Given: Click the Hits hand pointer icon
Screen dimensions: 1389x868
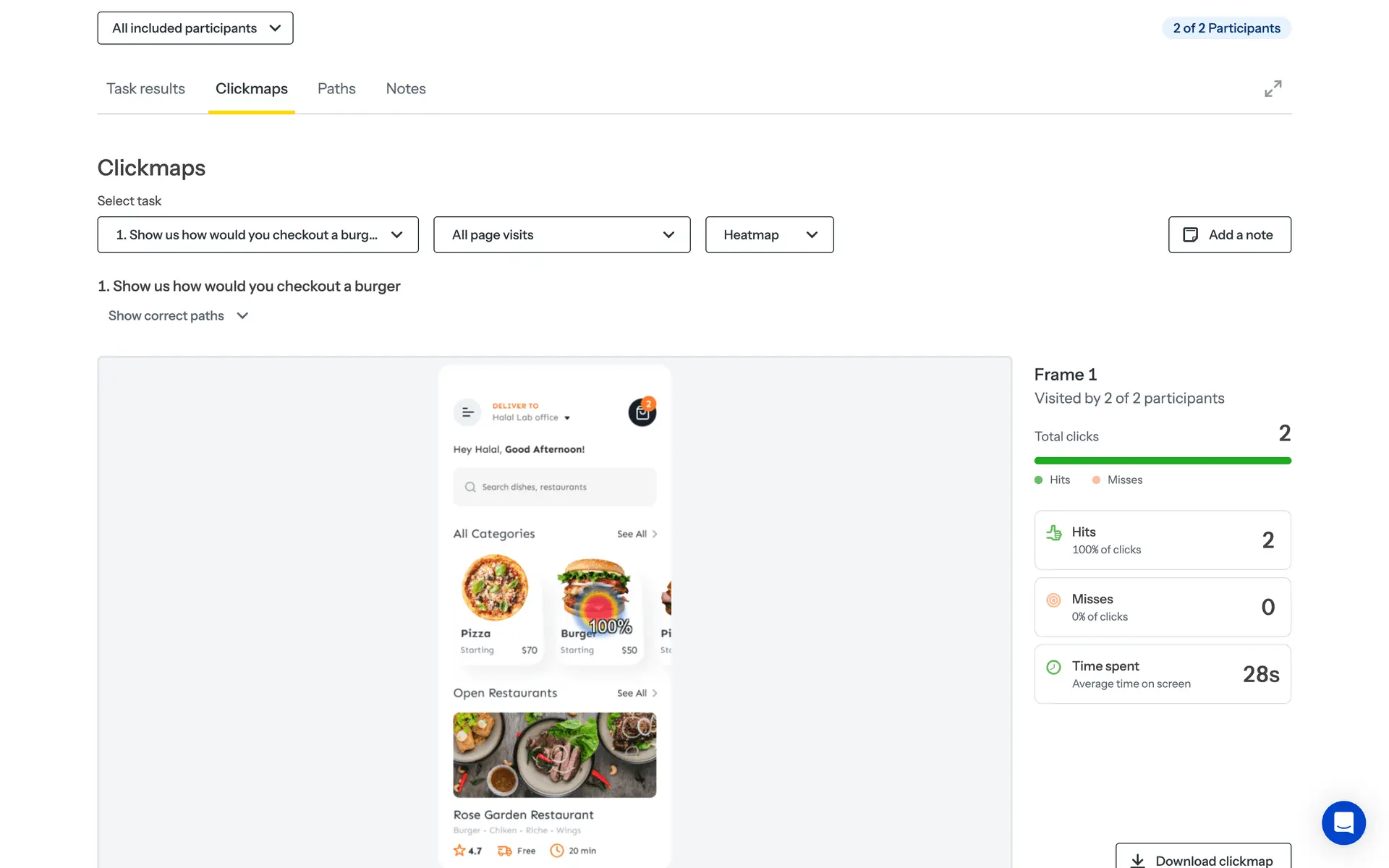Looking at the screenshot, I should [x=1054, y=533].
